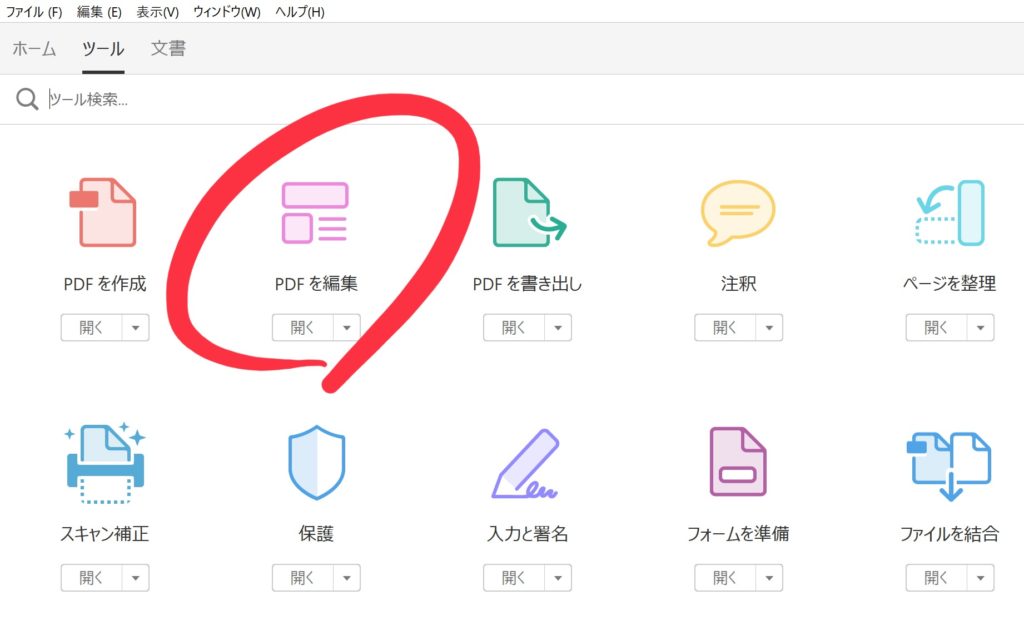Open the ヘルプ(H) menu

[300, 12]
